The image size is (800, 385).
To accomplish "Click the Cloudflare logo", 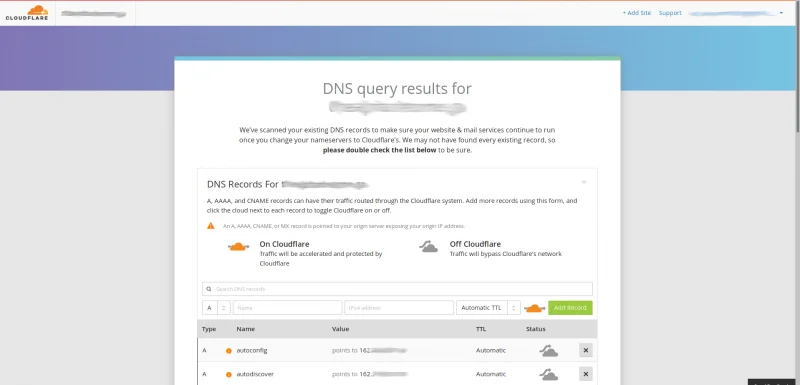I will coord(27,13).
